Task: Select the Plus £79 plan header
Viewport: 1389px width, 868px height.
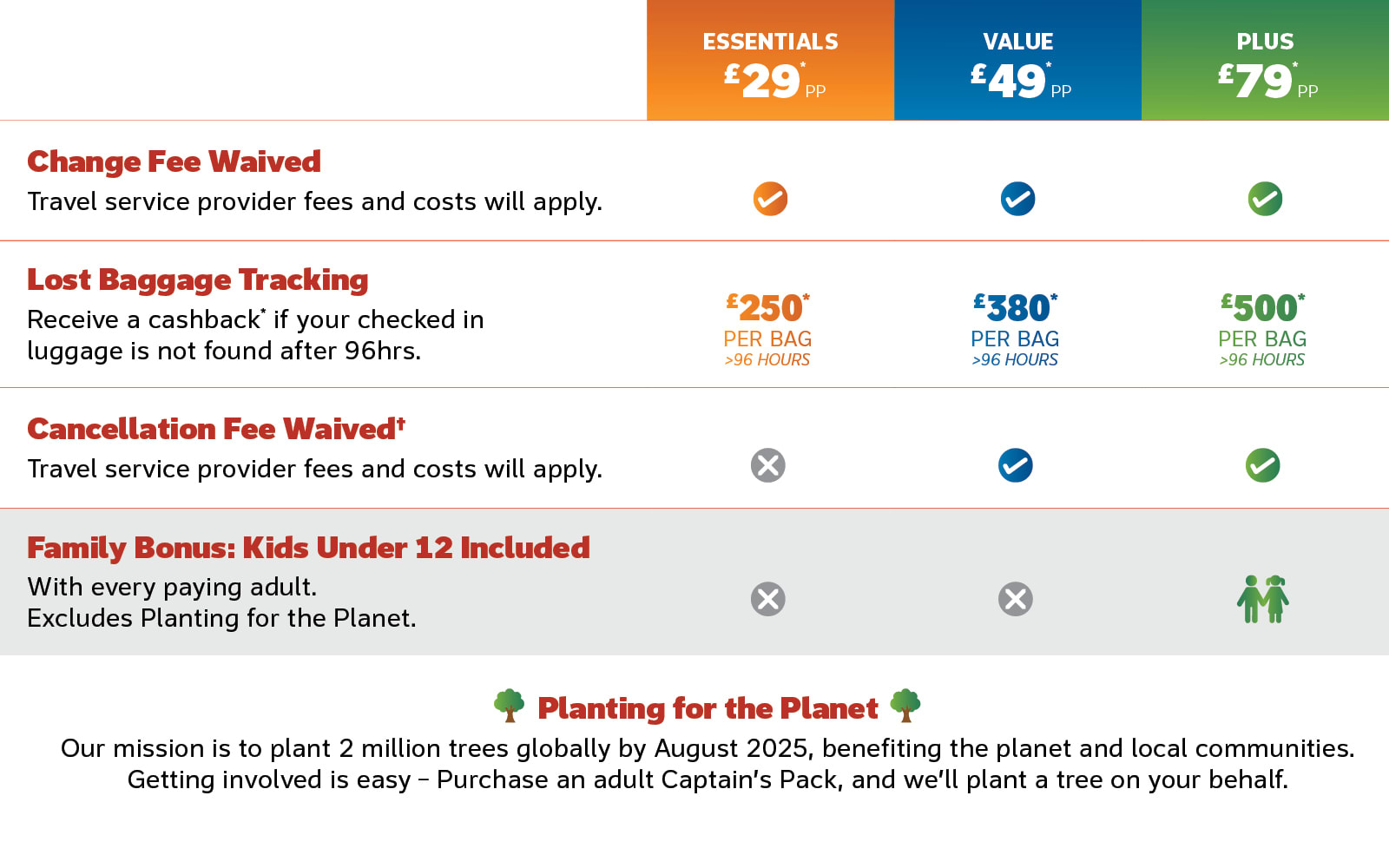Action: tap(1265, 61)
